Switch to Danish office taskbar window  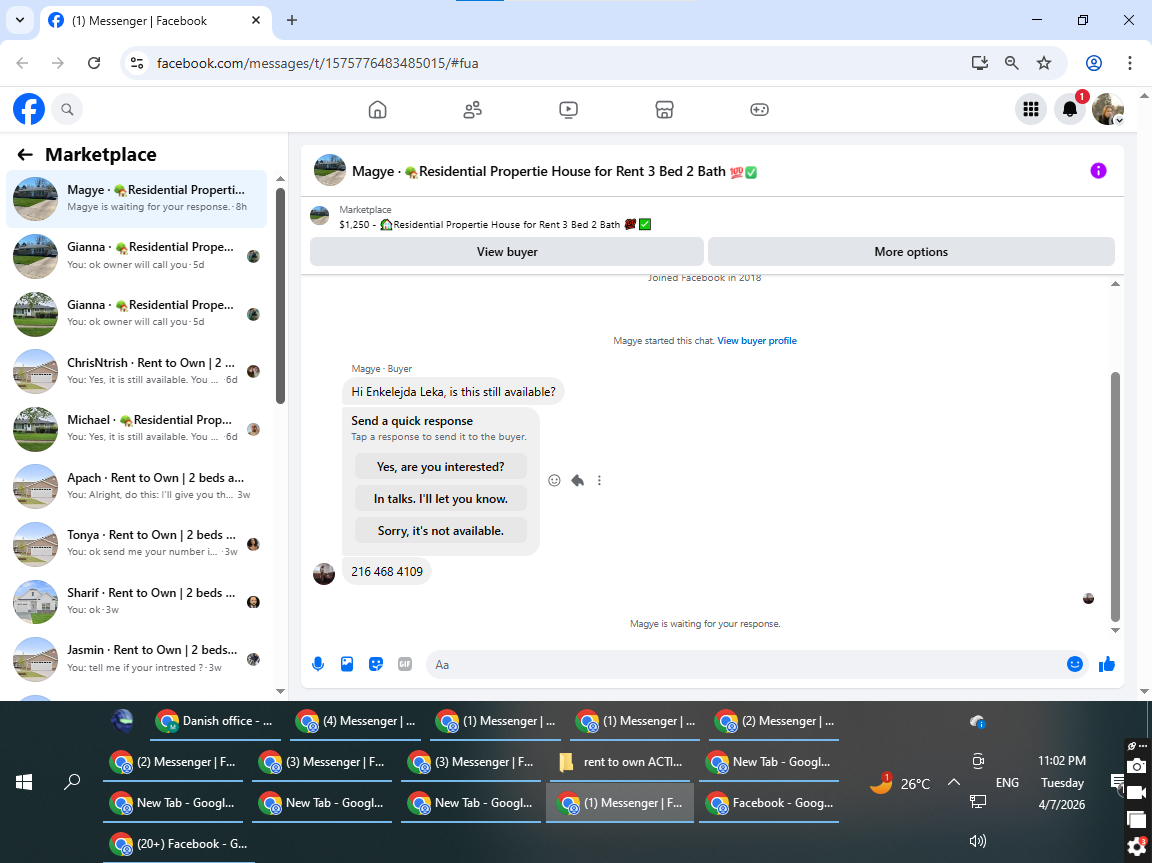click(x=217, y=721)
